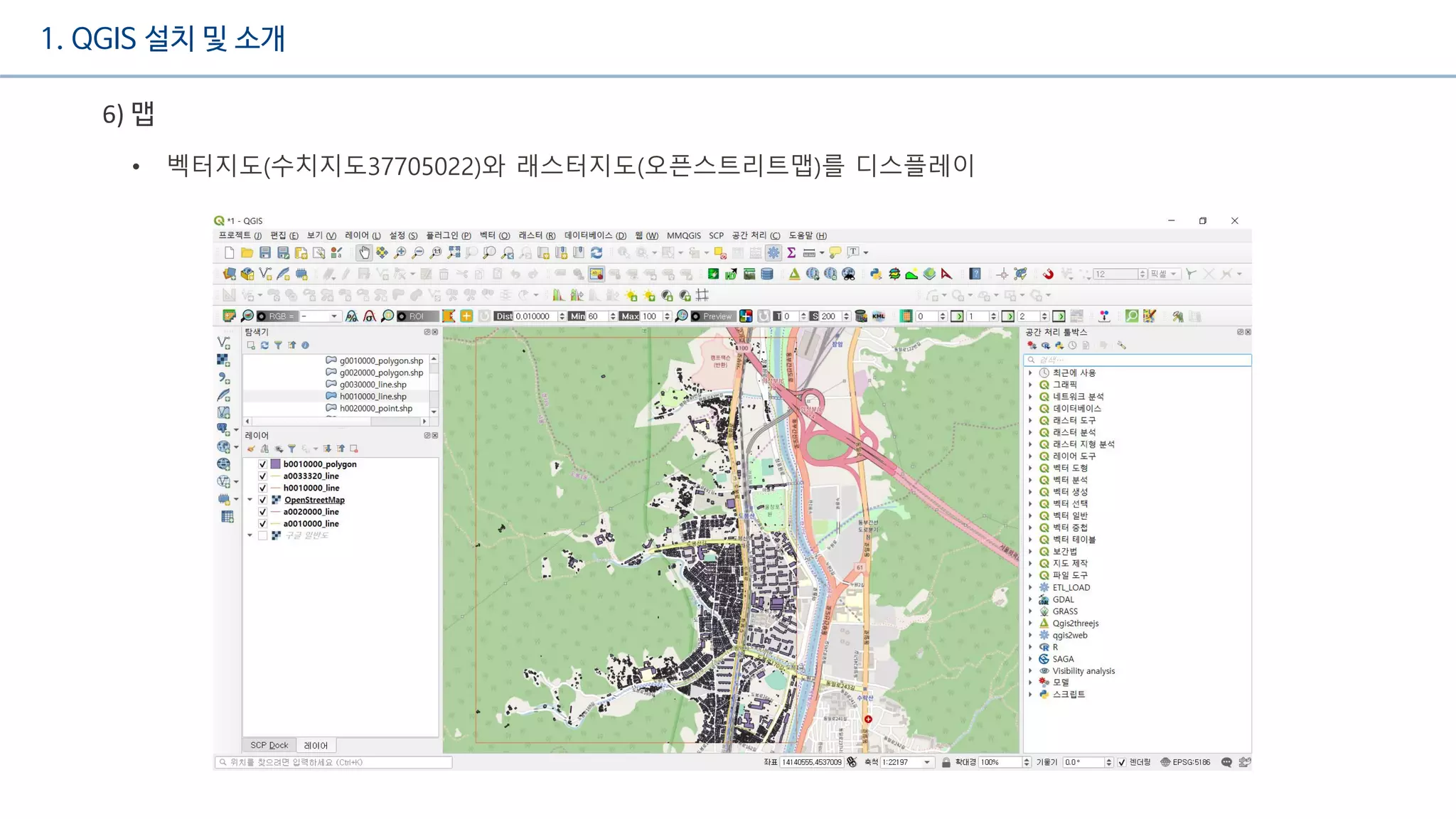Click the Zoom Out magnifier tool
The image size is (1456, 819).
click(x=418, y=252)
